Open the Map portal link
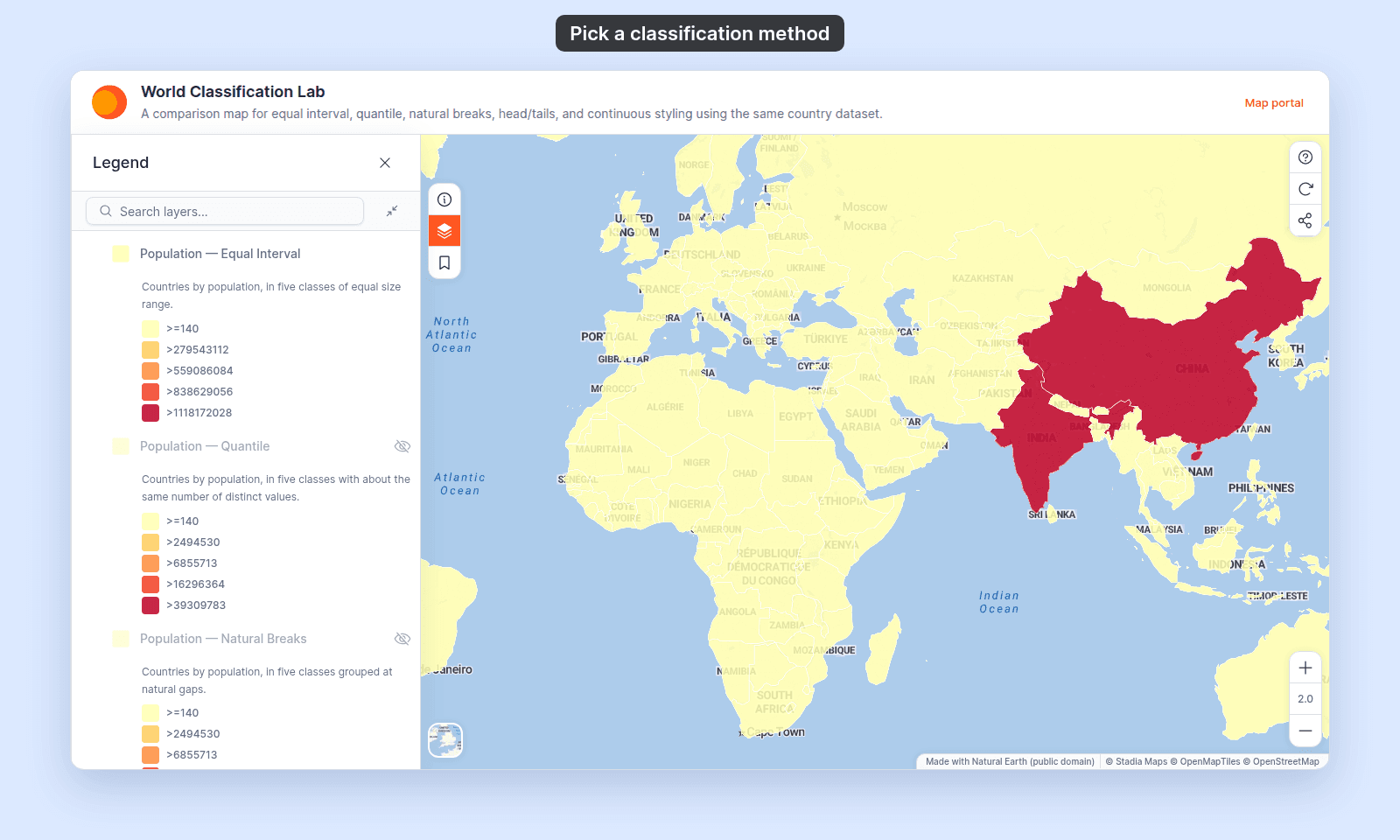 [1274, 102]
